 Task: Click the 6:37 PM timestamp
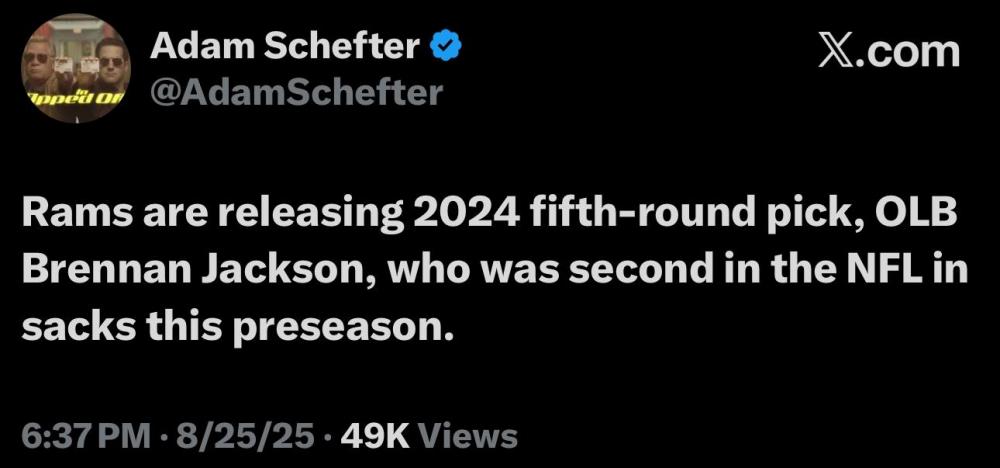(x=84, y=436)
